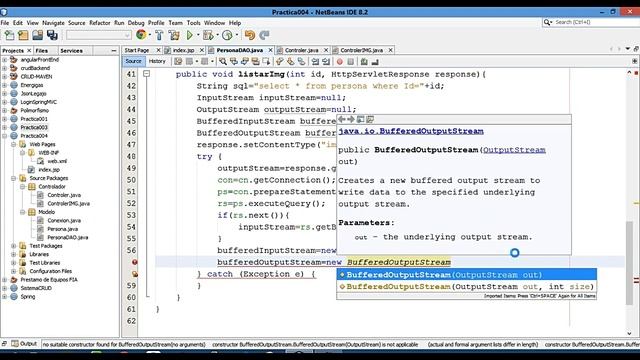This screenshot has height=360, width=640.
Task: Run the project with green play icon
Action: tap(190, 36)
